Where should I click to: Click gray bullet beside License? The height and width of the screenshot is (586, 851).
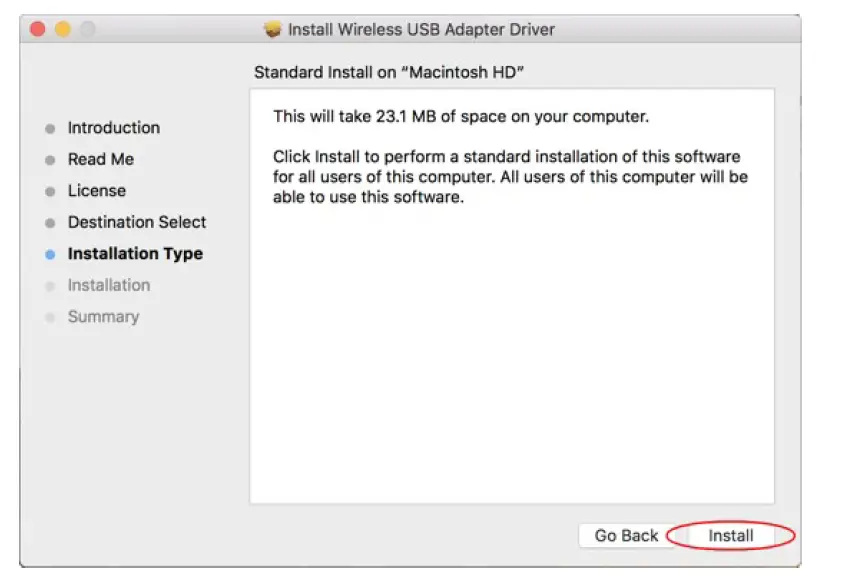50,192
